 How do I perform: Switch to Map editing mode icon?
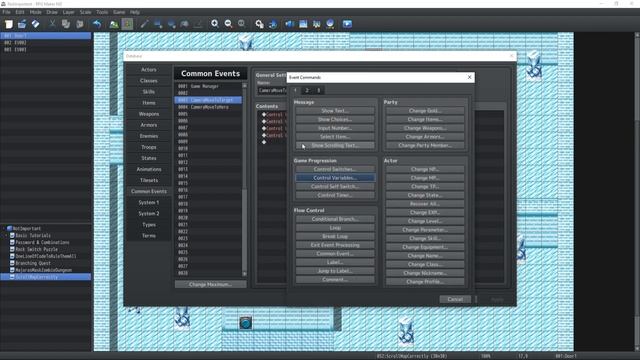pyautogui.click(x=114, y=24)
